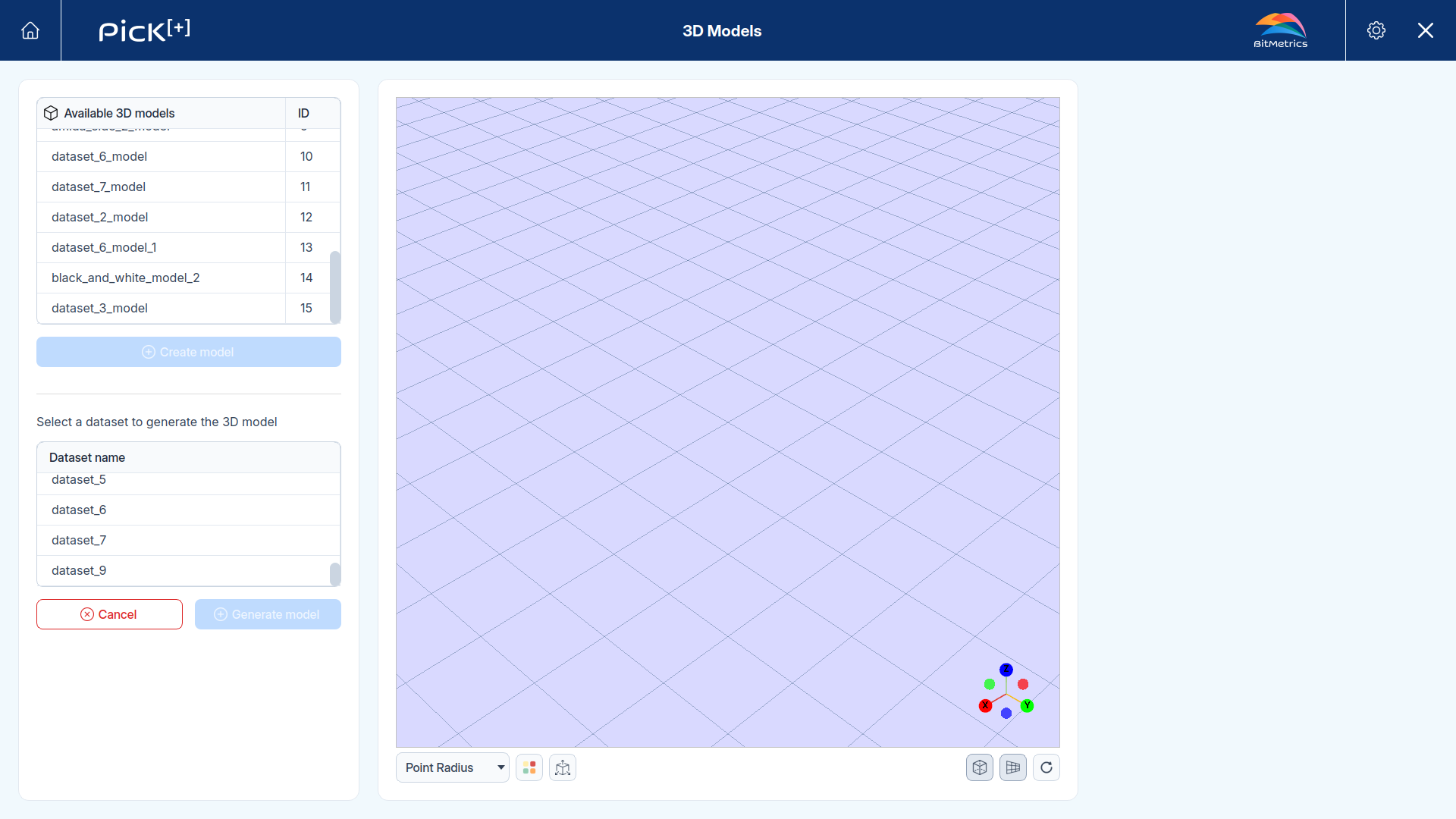The height and width of the screenshot is (819, 1456).
Task: Click the unlabeled light red gizmo dot
Action: coord(1023,684)
